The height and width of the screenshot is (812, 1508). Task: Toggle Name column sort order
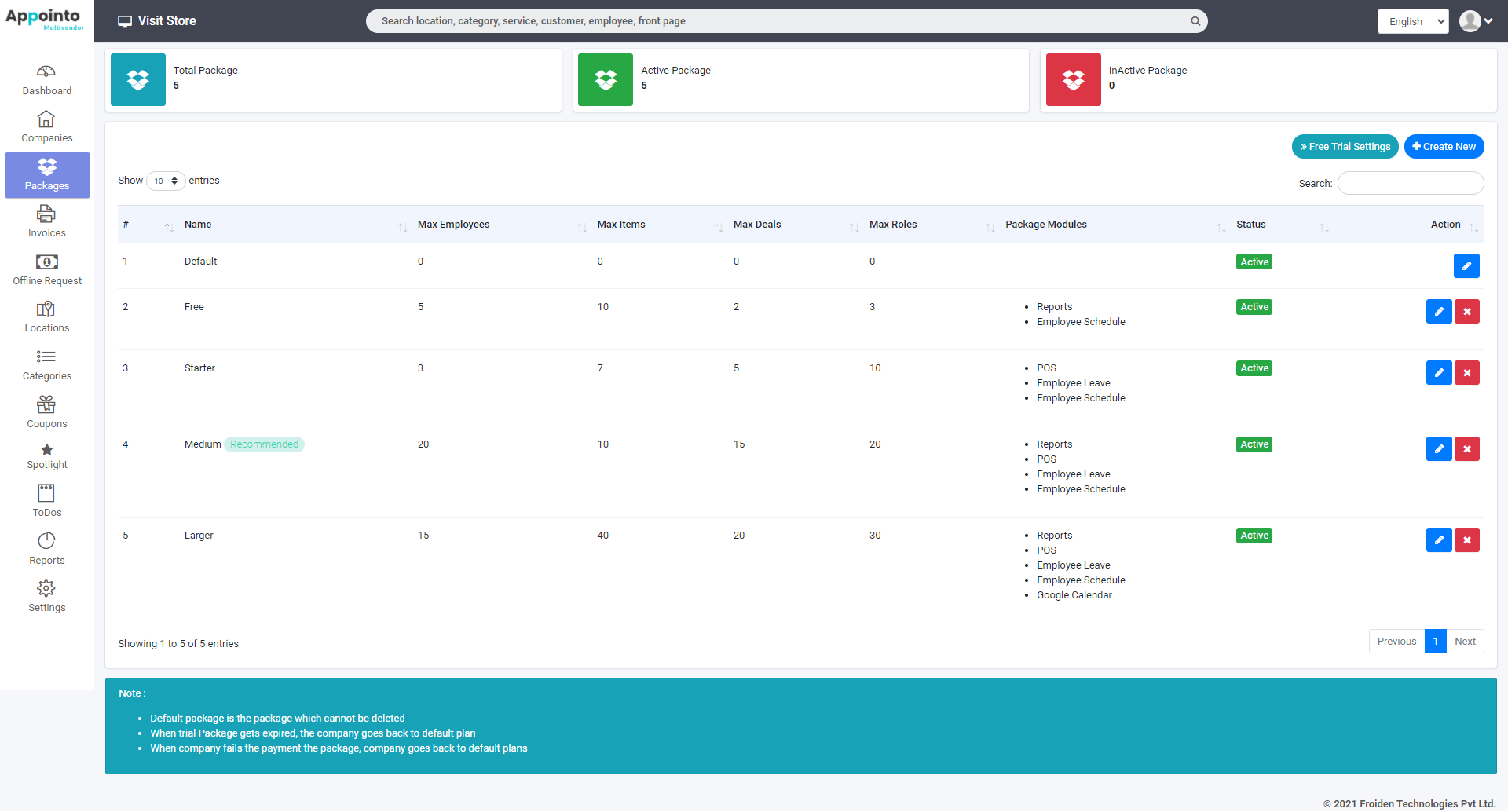coord(198,225)
